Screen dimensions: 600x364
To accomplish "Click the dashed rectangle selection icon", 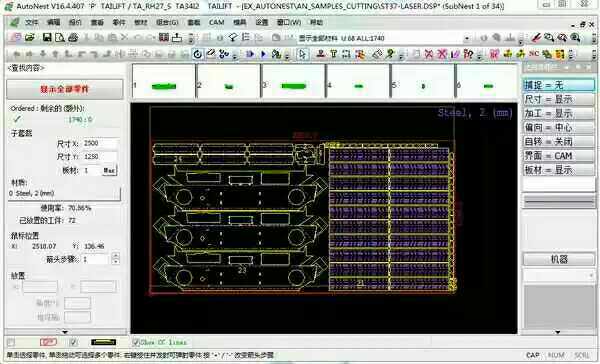I will [346, 54].
